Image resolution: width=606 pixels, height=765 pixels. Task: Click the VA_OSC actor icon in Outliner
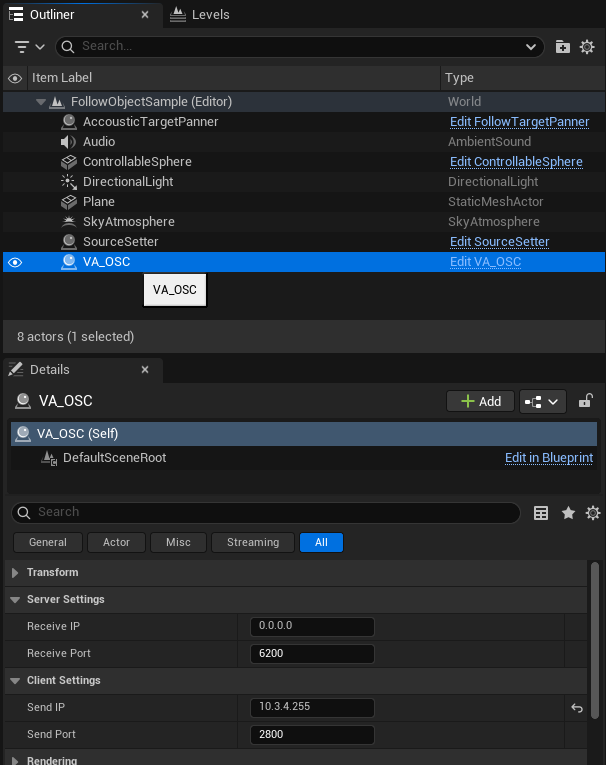69,262
